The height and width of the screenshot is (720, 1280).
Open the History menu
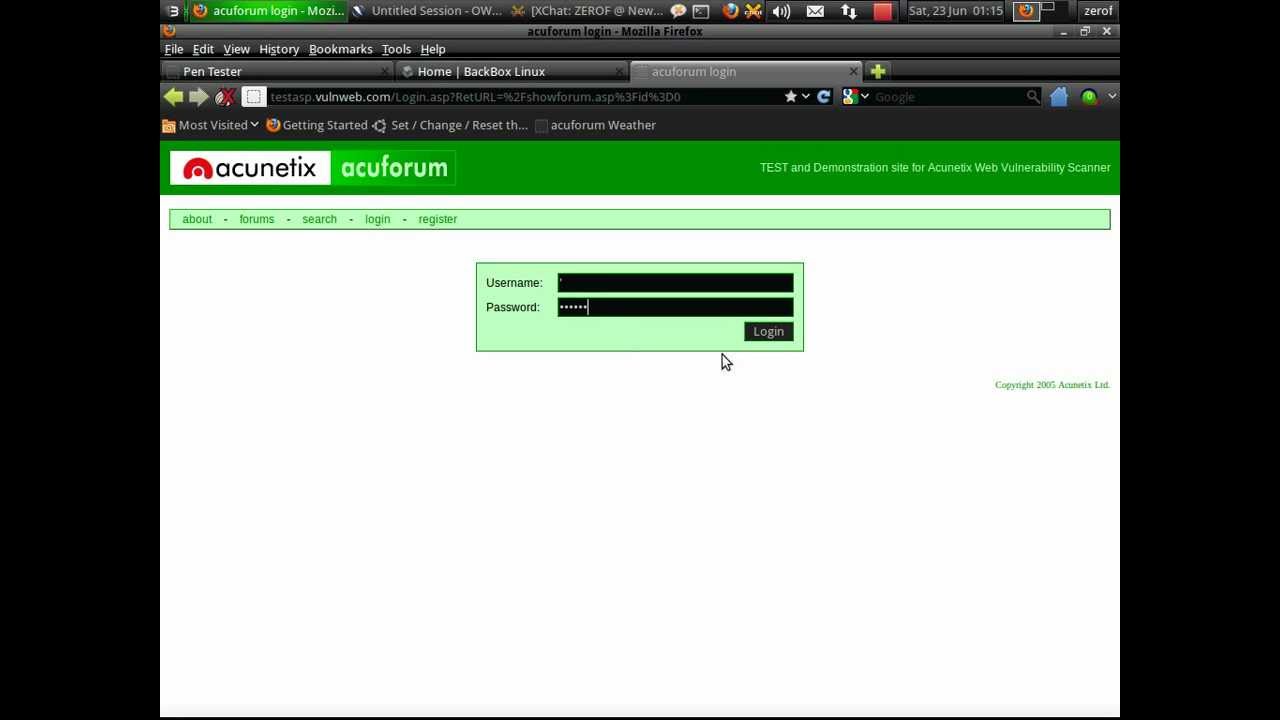point(279,49)
